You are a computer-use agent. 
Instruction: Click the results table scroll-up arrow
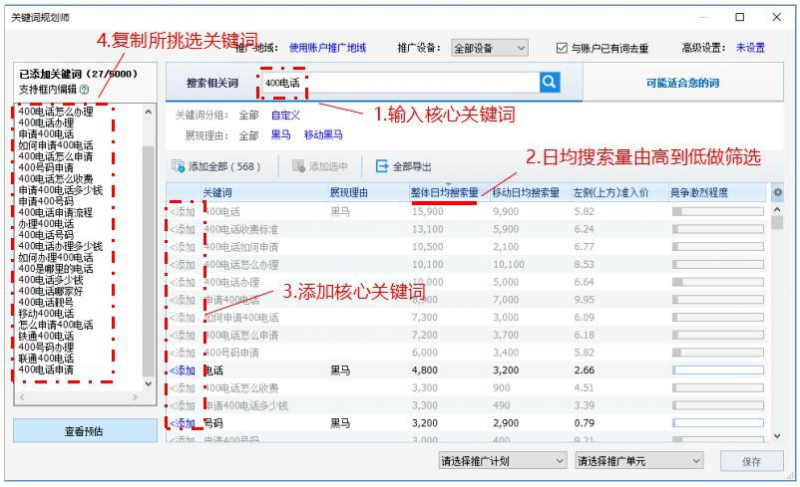pyautogui.click(x=777, y=209)
